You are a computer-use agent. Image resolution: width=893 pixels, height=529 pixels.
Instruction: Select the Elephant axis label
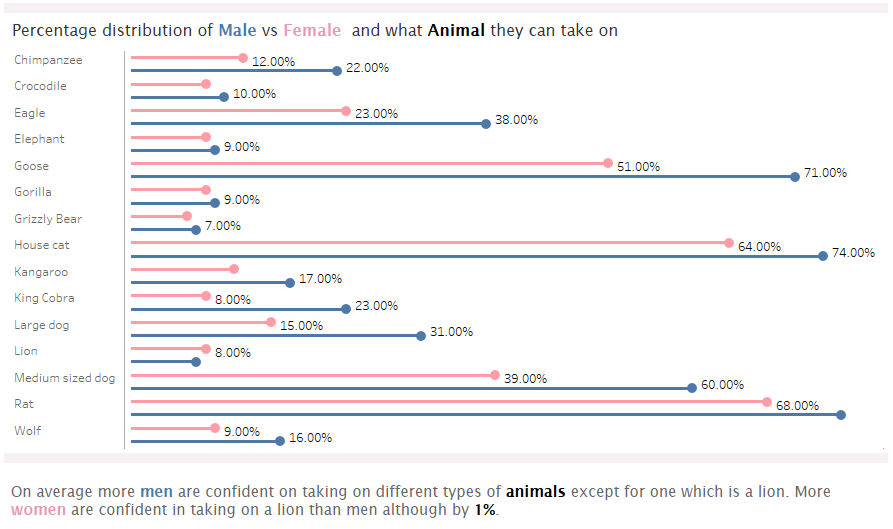coord(39,139)
